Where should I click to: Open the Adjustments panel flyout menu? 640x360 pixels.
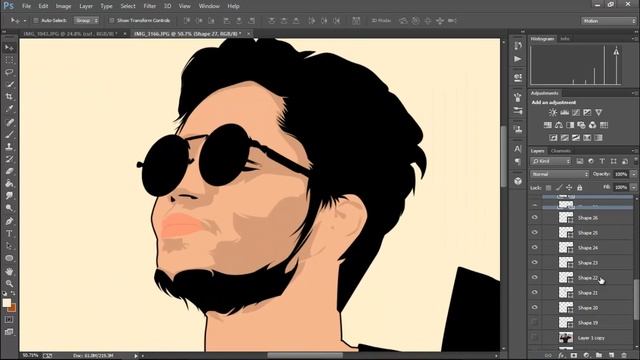point(634,93)
